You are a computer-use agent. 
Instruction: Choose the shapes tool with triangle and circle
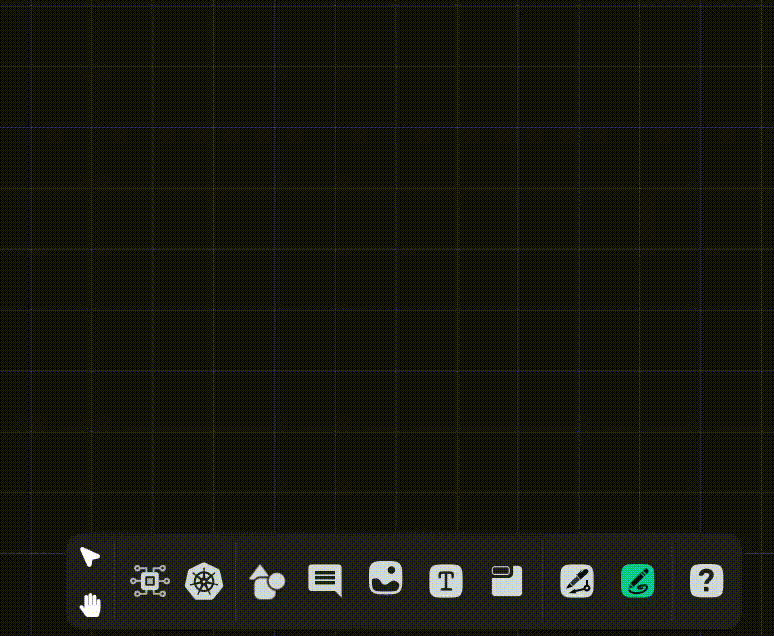coord(267,582)
